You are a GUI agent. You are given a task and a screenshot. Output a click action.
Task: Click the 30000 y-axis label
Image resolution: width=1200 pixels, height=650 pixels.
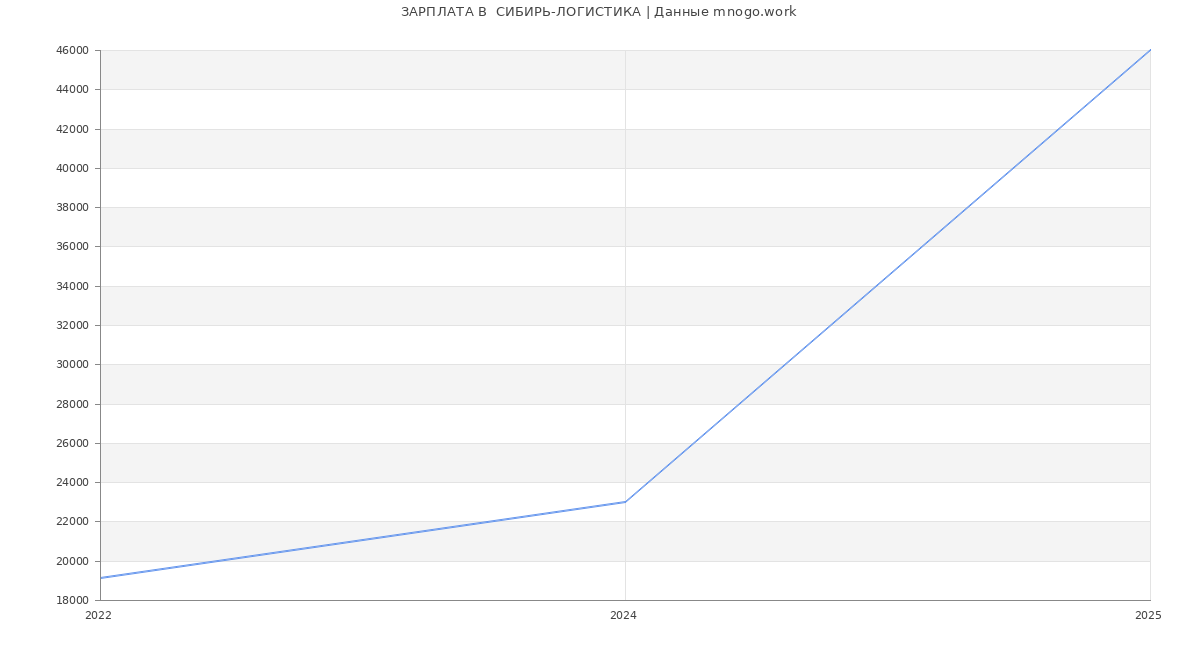pyautogui.click(x=72, y=364)
